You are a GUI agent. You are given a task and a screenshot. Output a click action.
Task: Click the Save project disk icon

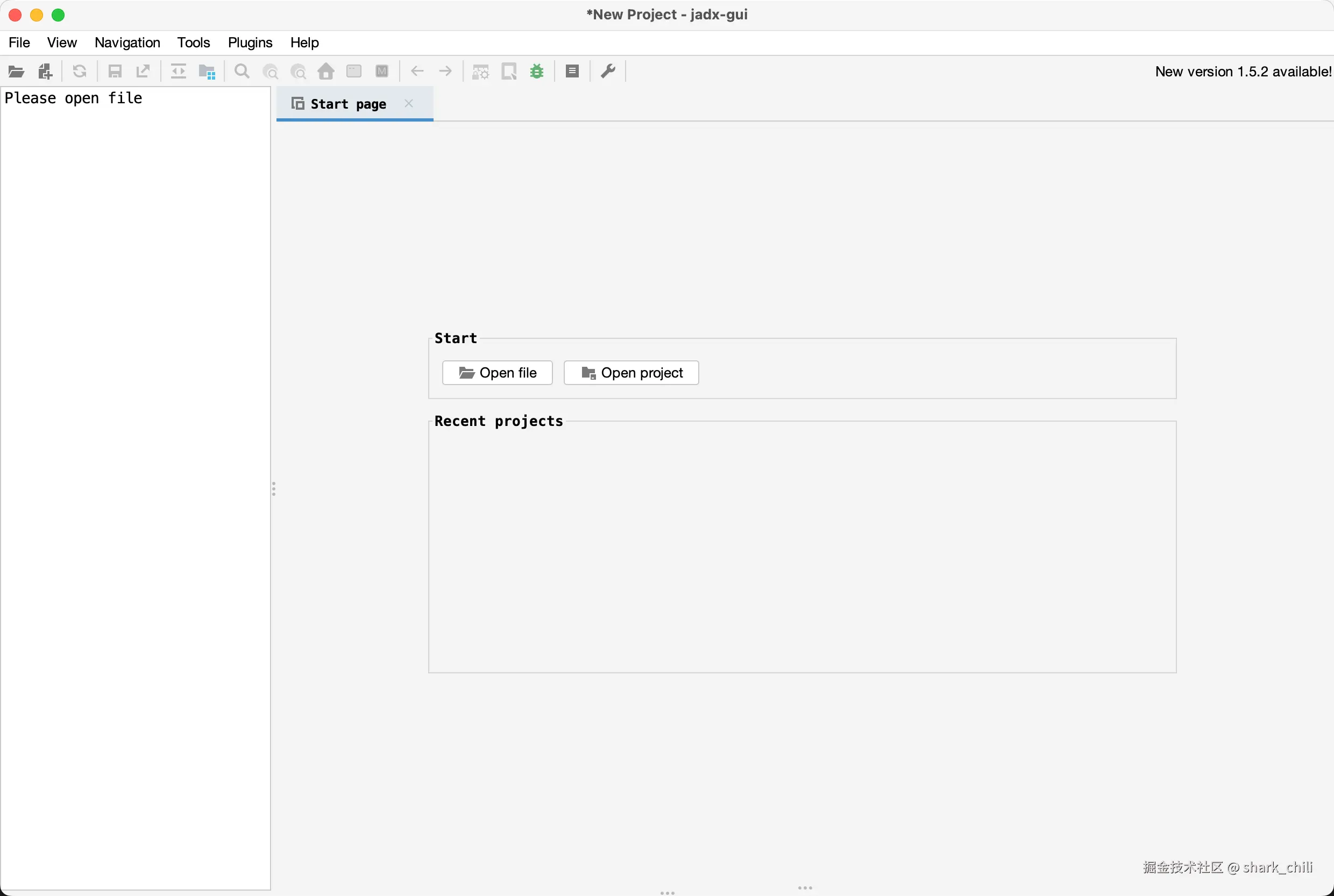click(x=115, y=72)
